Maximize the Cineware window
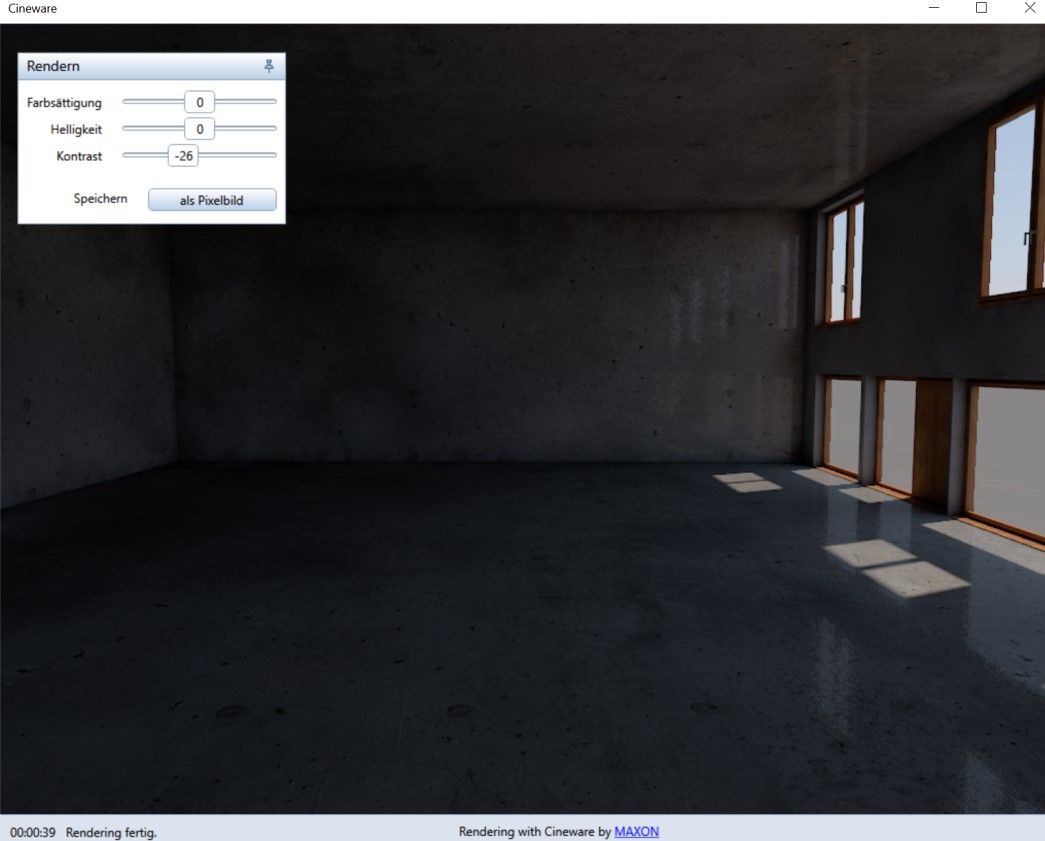1045x841 pixels. (981, 8)
